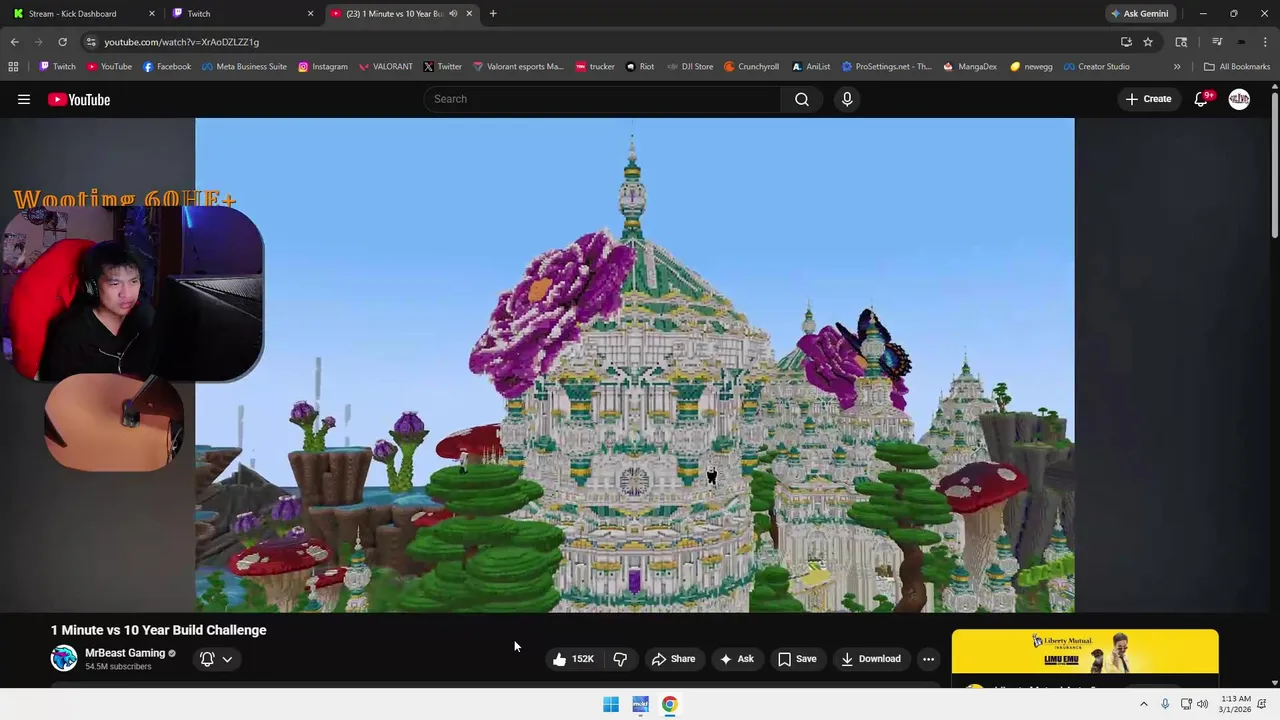Close the Twitch tab
The image size is (1280, 720).
[x=310, y=13]
